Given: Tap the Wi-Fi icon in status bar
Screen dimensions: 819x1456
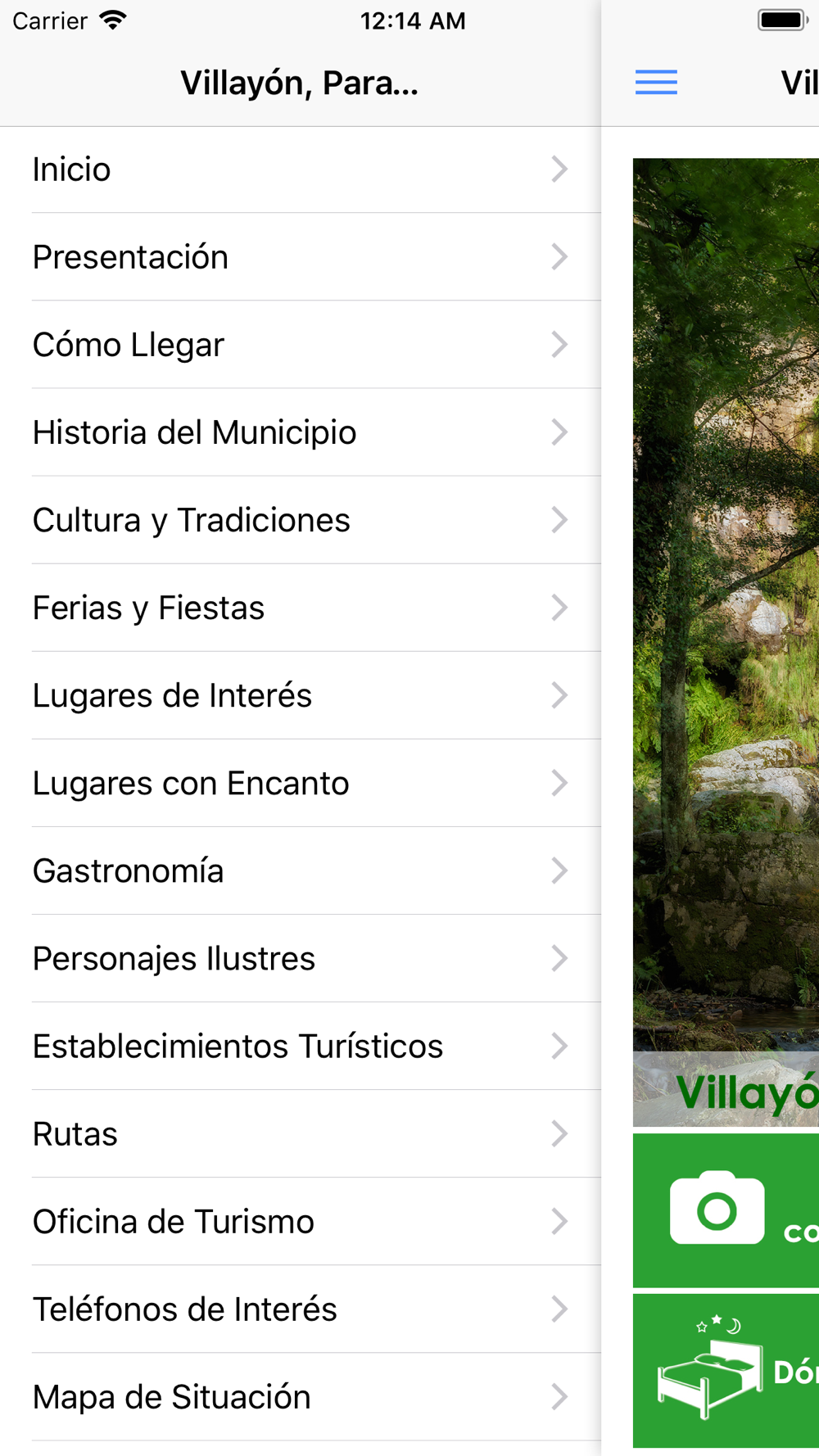Looking at the screenshot, I should (113, 20).
